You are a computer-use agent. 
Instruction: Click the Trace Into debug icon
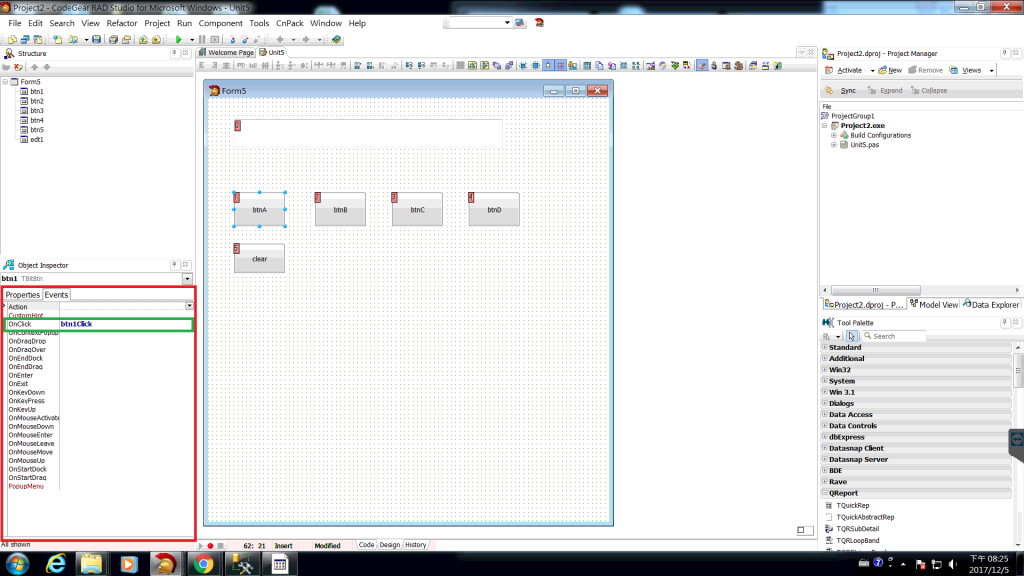[232, 39]
